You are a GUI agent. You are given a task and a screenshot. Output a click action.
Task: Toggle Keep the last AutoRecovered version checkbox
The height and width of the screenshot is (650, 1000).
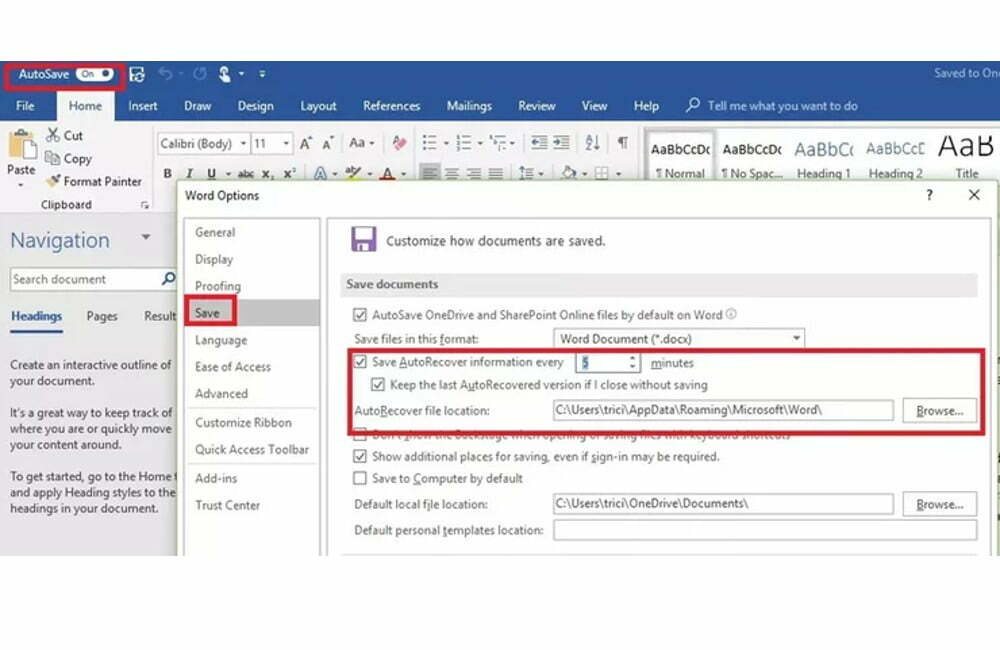378,385
